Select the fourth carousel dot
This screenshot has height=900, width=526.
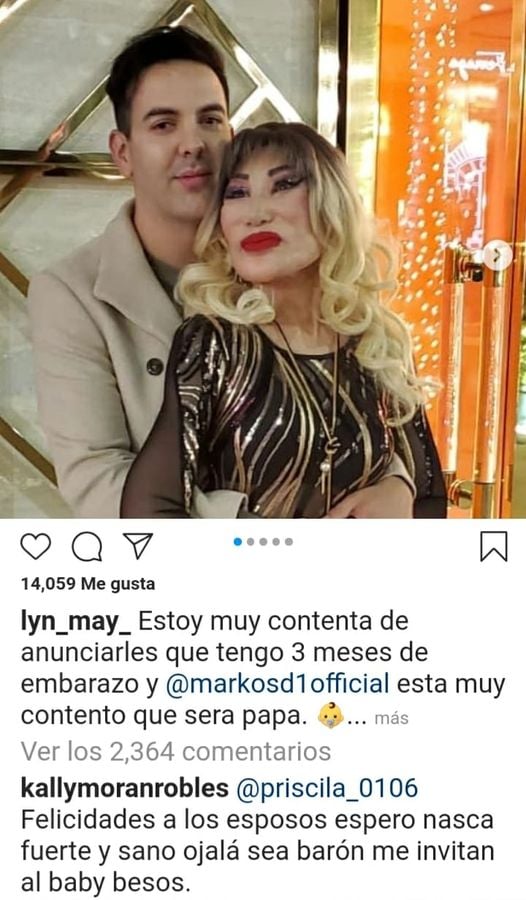click(276, 542)
